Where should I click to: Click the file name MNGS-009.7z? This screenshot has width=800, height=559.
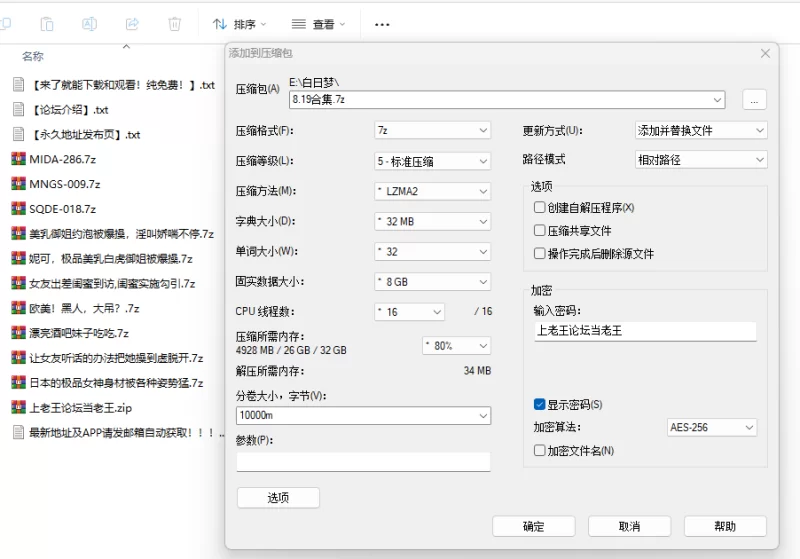pos(65,184)
